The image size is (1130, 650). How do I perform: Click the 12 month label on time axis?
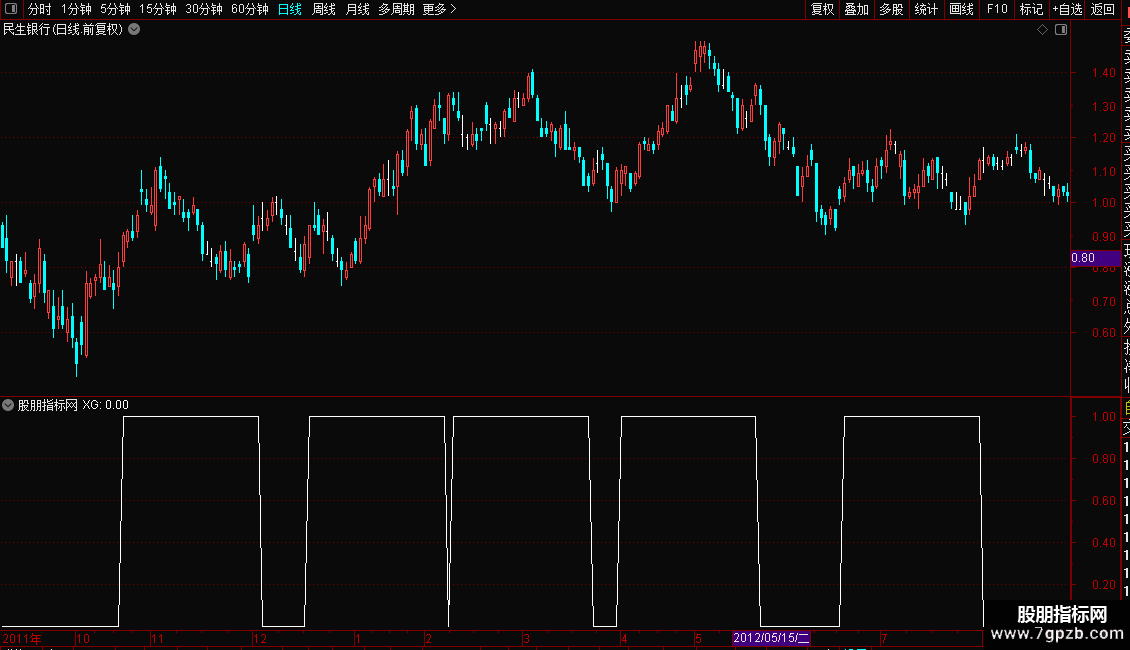260,638
